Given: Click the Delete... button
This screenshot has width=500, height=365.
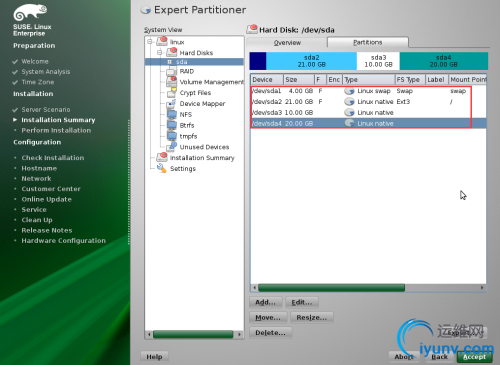Looking at the screenshot, I should point(270,333).
